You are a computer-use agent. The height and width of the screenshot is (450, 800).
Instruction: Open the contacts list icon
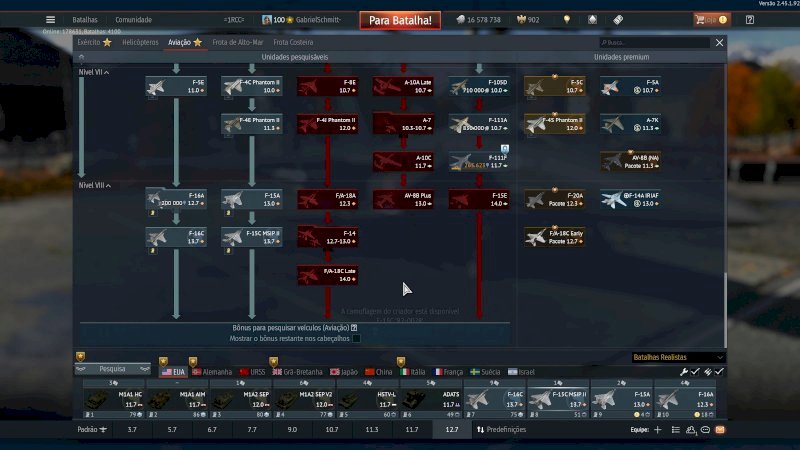[690, 430]
